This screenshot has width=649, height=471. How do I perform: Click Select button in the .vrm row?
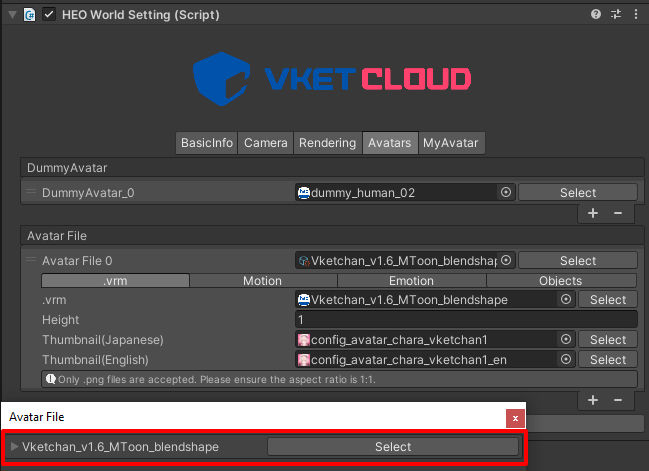[608, 300]
